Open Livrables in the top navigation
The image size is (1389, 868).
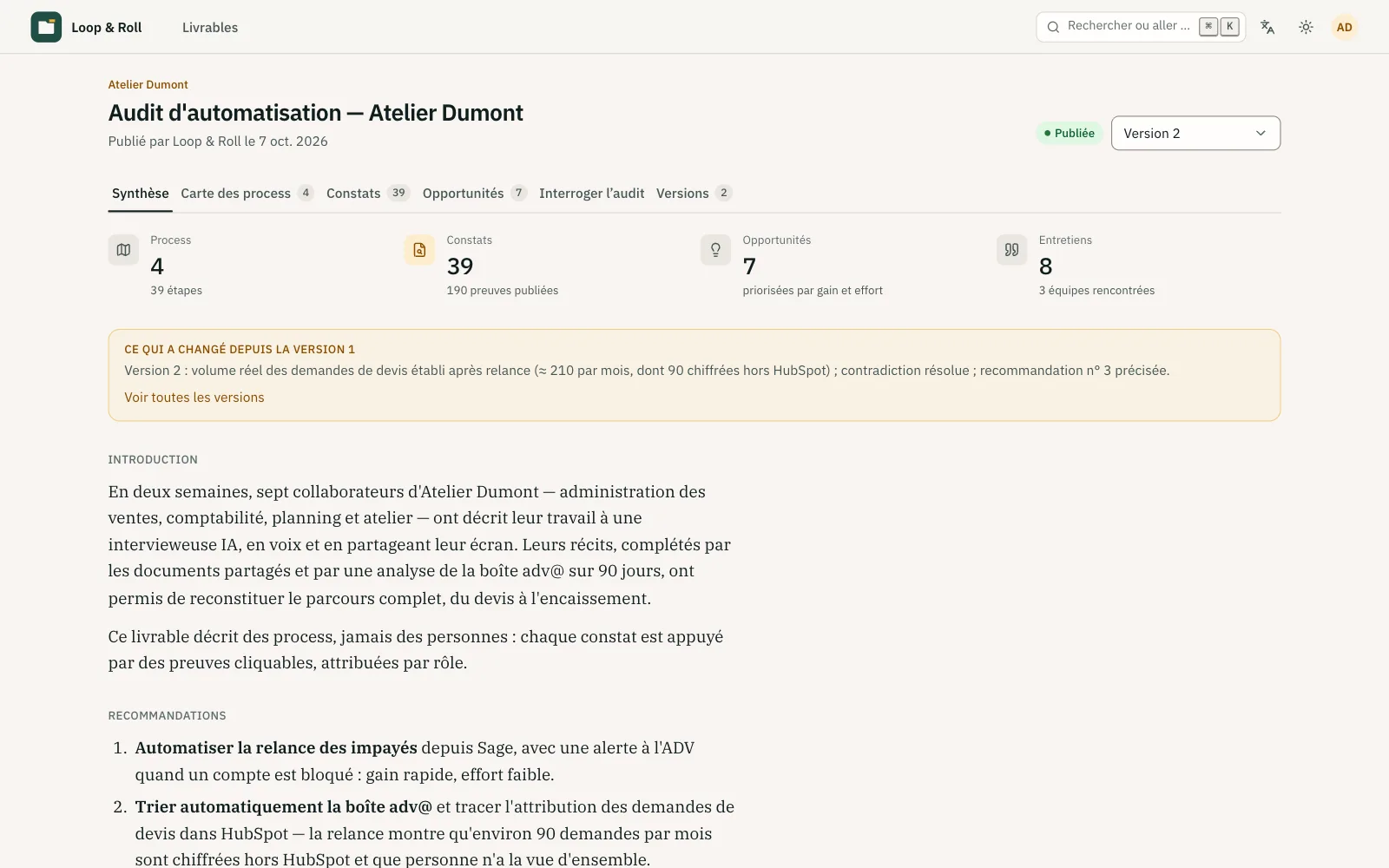[x=210, y=27]
